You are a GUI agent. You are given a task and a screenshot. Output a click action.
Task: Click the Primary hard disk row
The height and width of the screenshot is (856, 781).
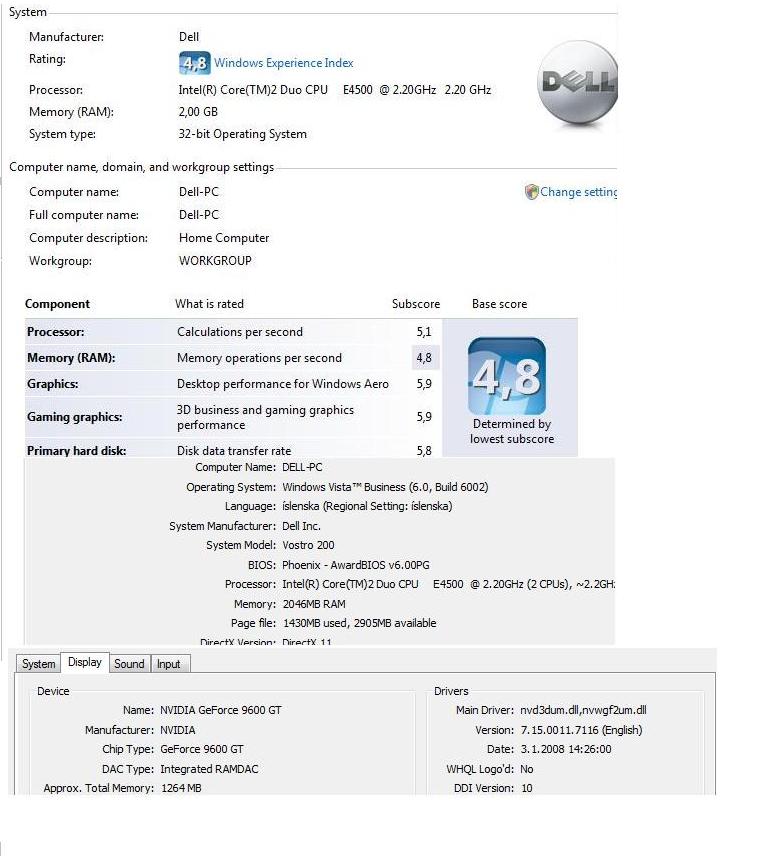(x=76, y=451)
